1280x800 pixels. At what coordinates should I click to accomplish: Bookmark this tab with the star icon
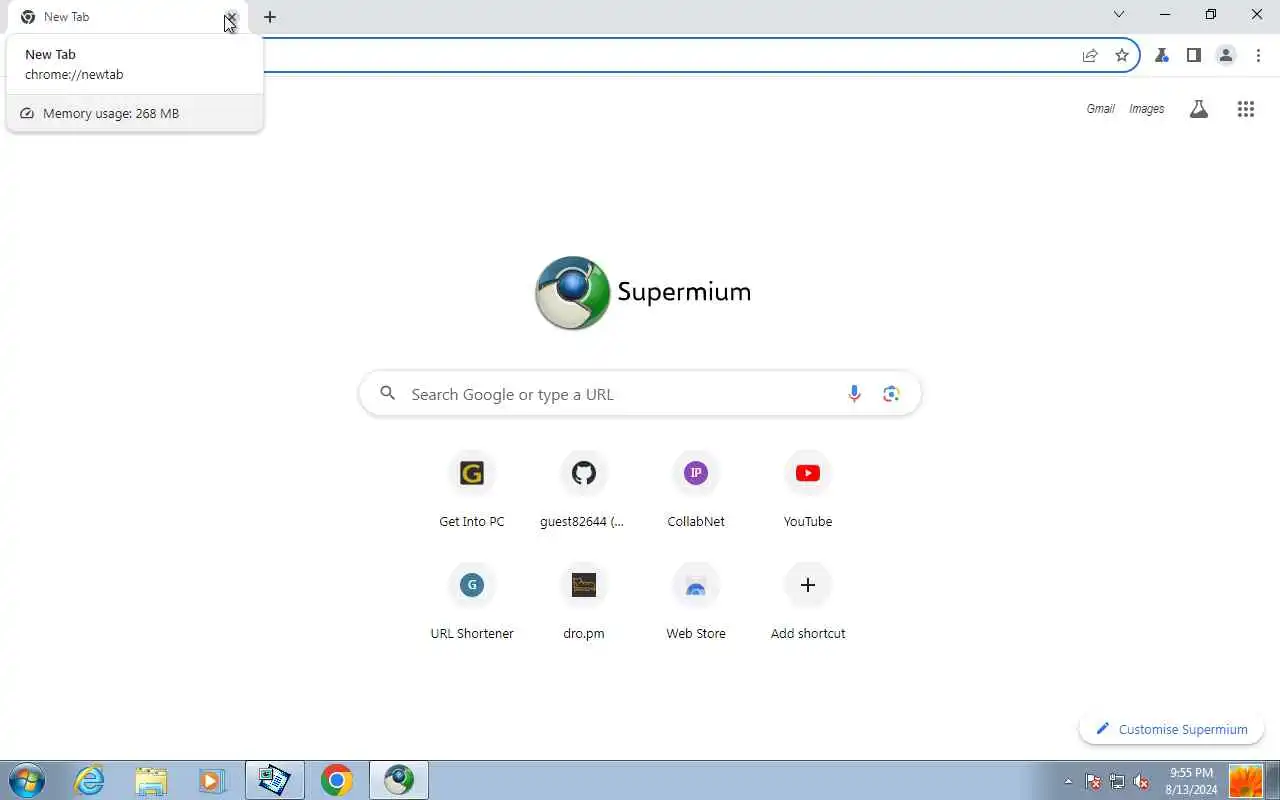tap(1122, 55)
